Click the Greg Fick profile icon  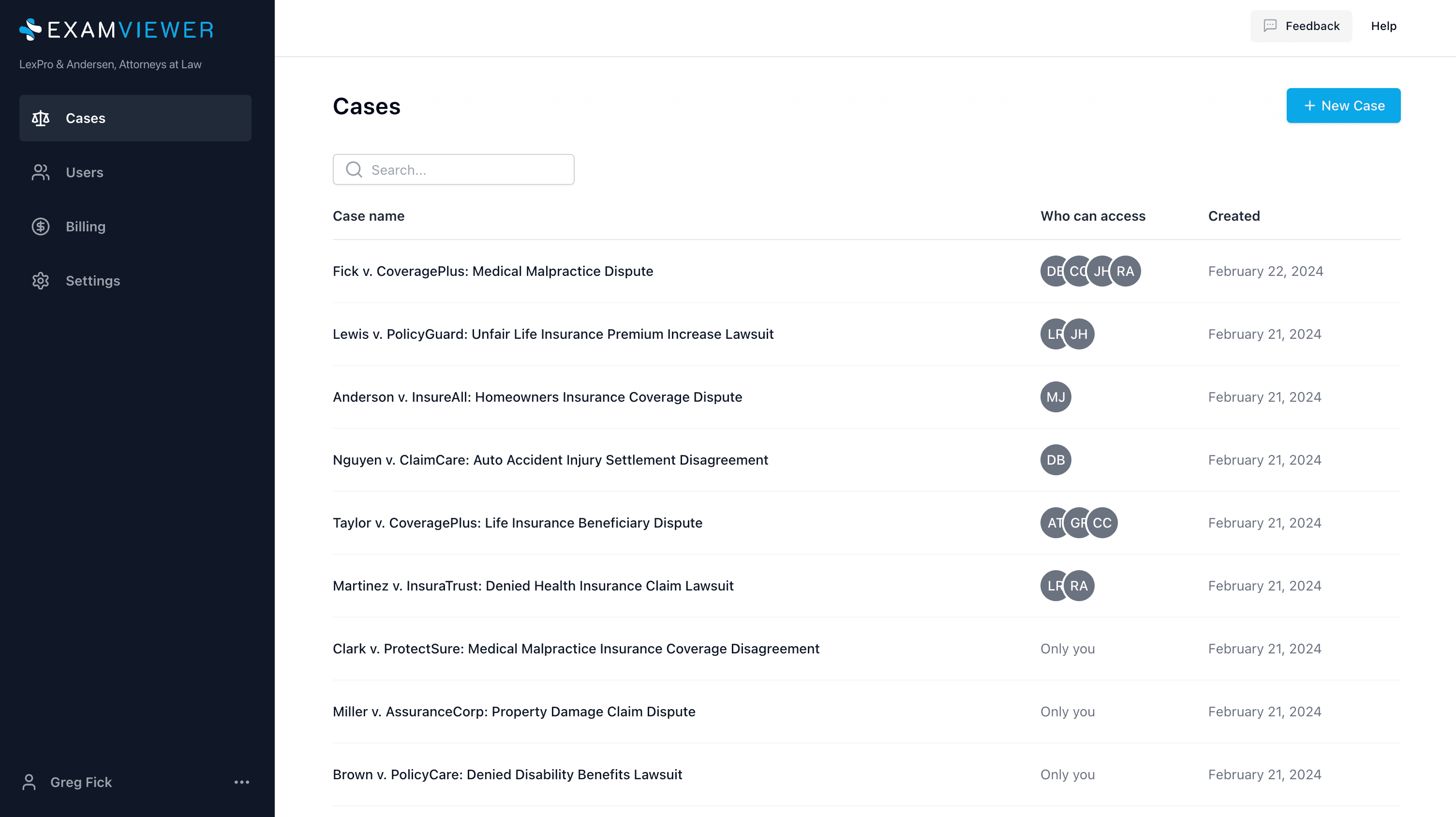(29, 782)
